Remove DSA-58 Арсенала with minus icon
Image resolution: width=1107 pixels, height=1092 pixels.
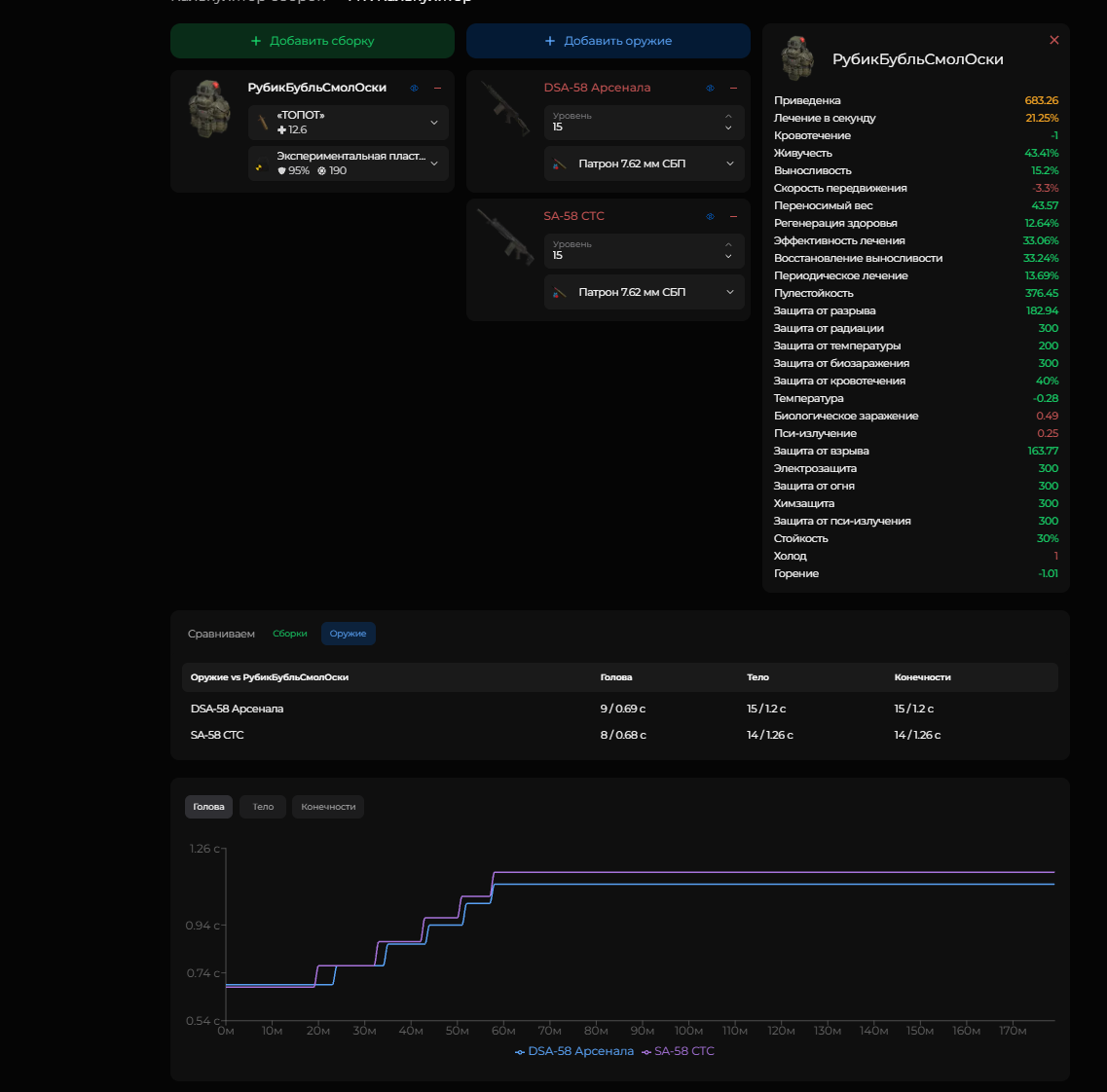[x=733, y=89]
